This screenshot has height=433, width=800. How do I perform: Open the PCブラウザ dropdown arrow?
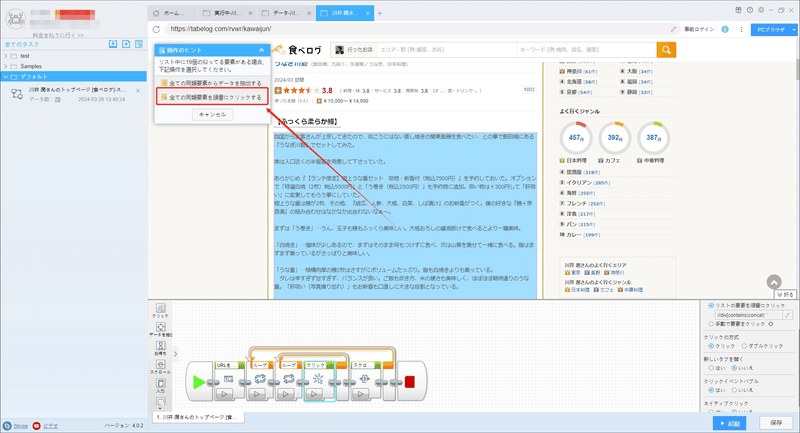click(x=794, y=30)
